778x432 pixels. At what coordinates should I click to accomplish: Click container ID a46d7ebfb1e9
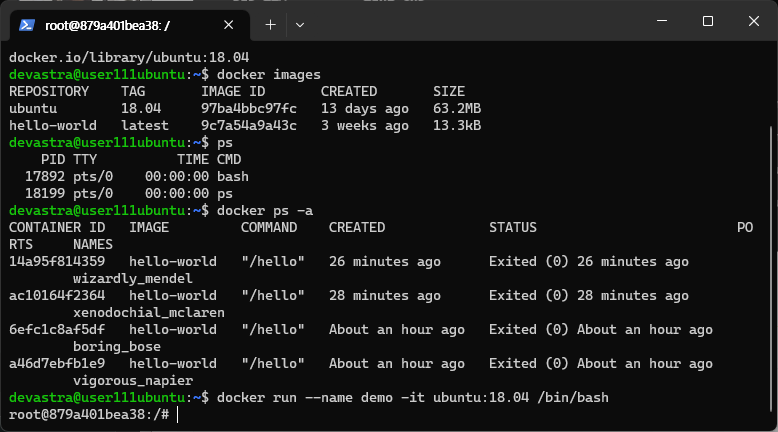click(57, 364)
